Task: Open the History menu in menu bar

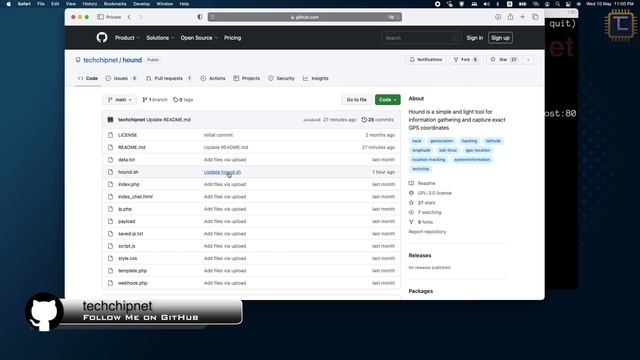Action: click(89, 4)
